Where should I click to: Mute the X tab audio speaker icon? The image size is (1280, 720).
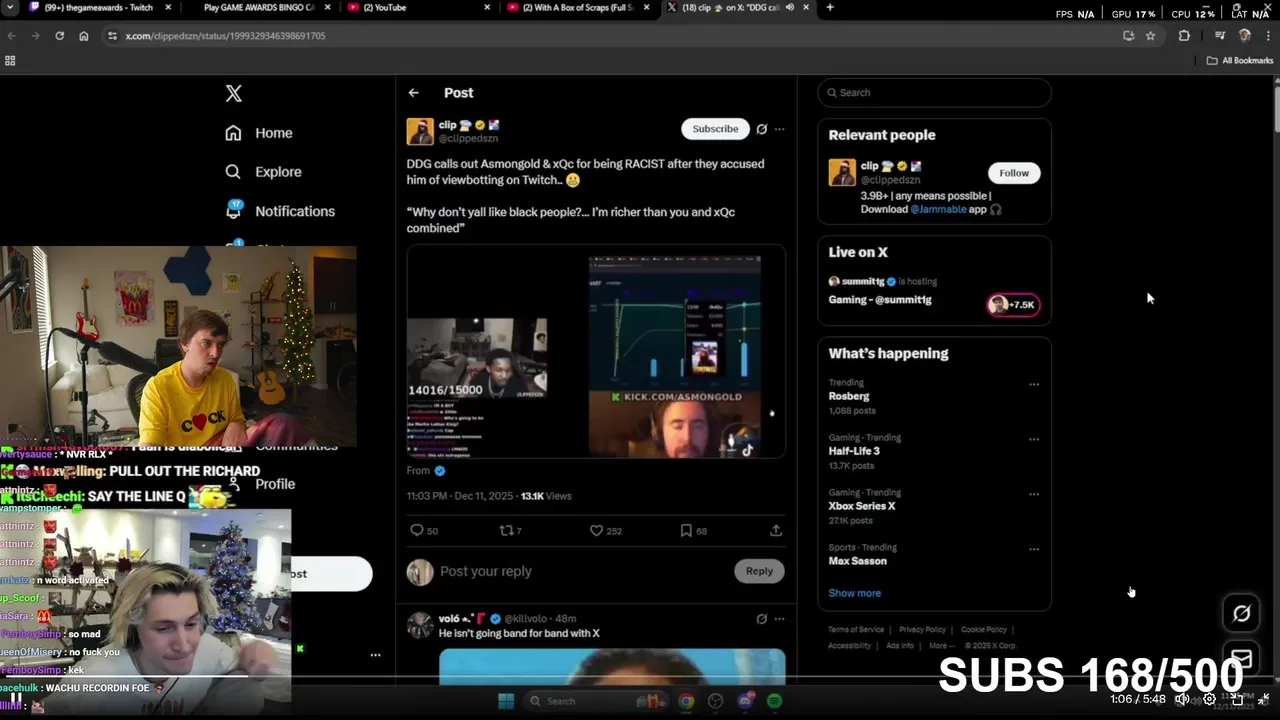pyautogui.click(x=790, y=7)
